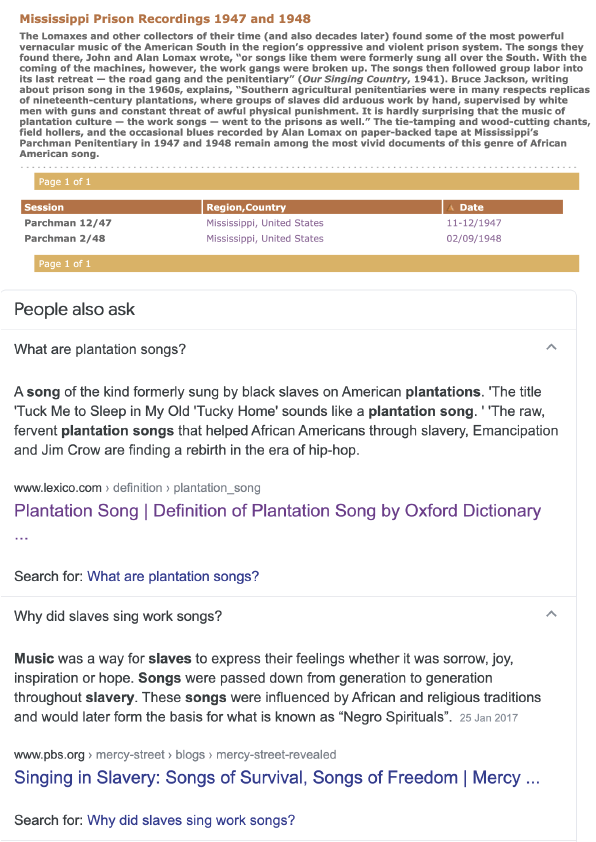Open the 11-12/1947 date link
Screen dimensions: 596x842
point(474,223)
